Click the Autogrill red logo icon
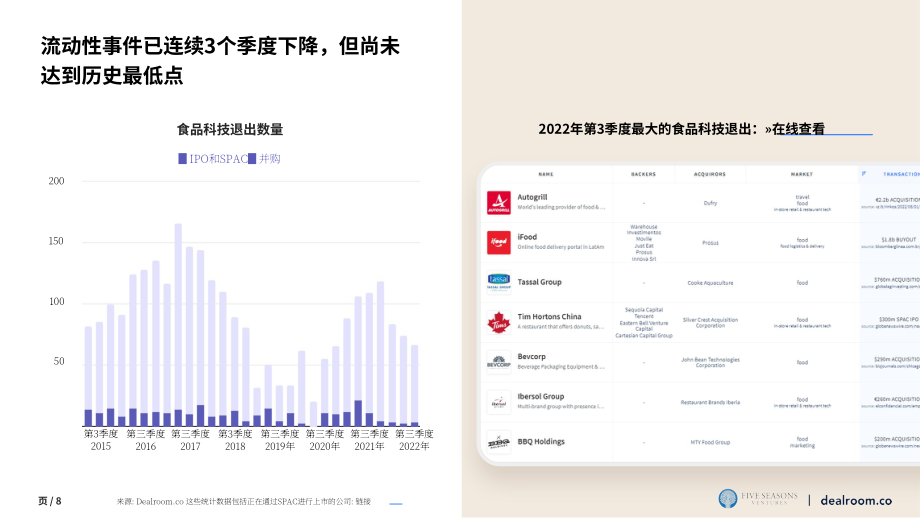Image resolution: width=920 pixels, height=518 pixels. pyautogui.click(x=498, y=203)
